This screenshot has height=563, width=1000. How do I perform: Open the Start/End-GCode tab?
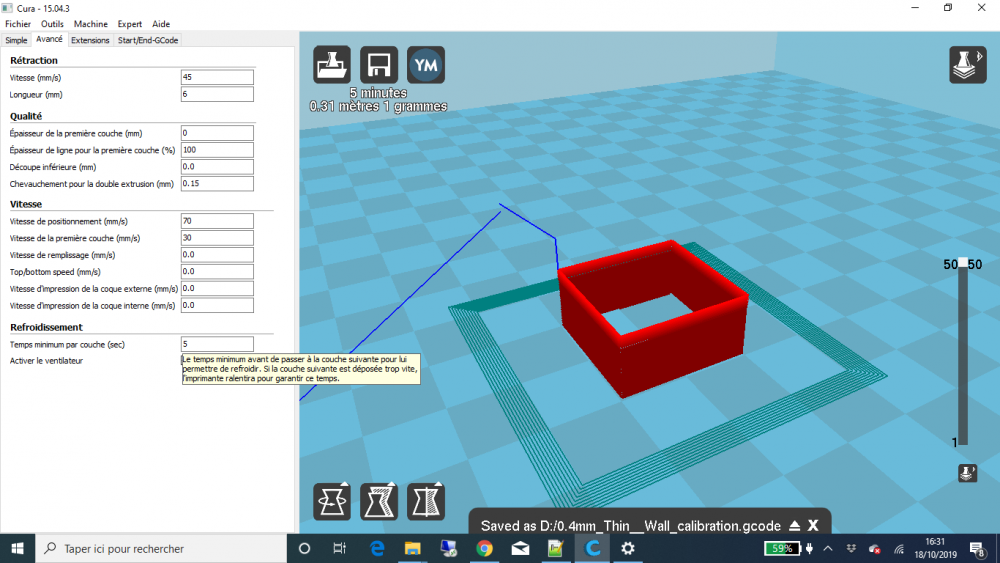148,40
